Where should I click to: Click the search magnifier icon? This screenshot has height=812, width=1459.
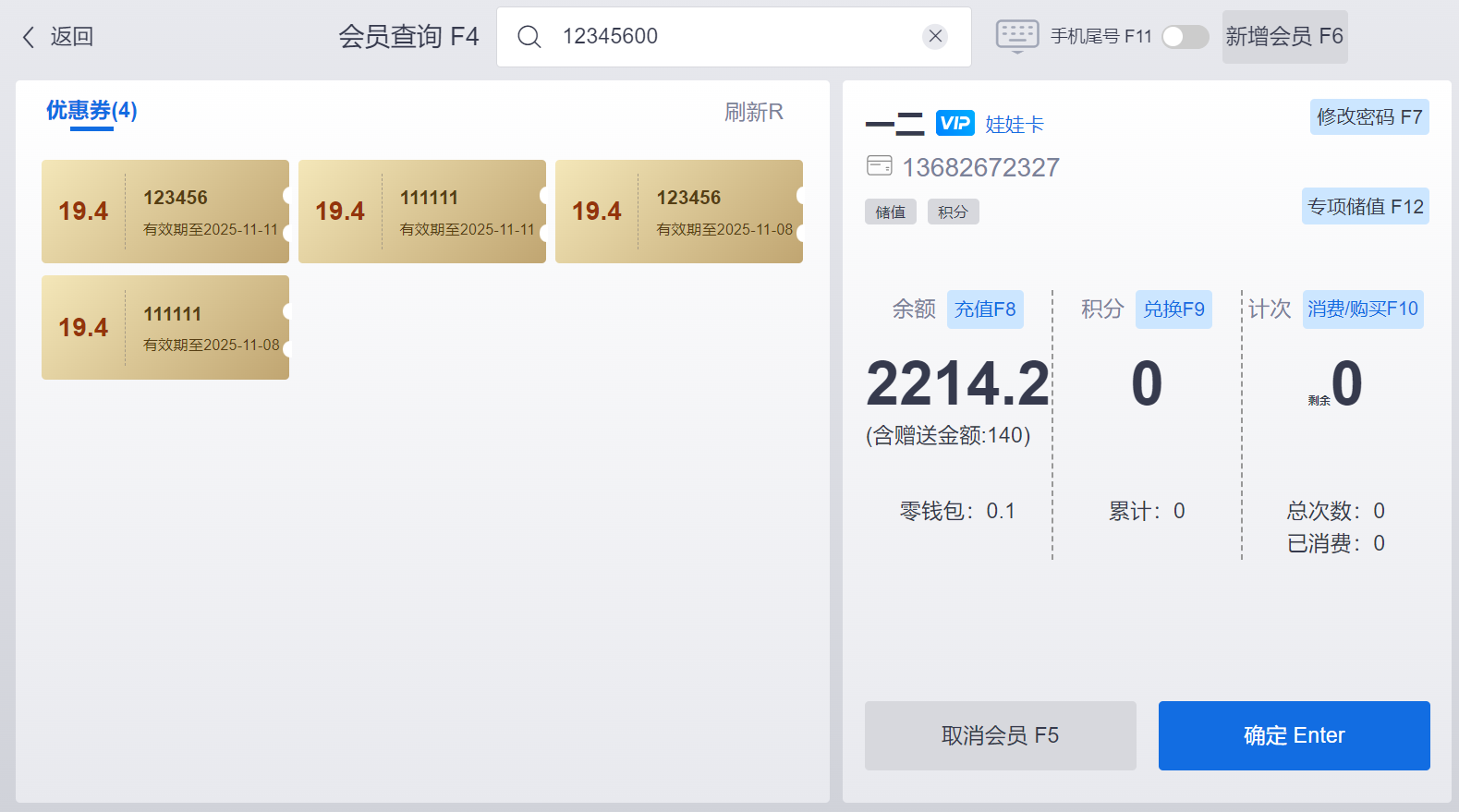pos(529,37)
